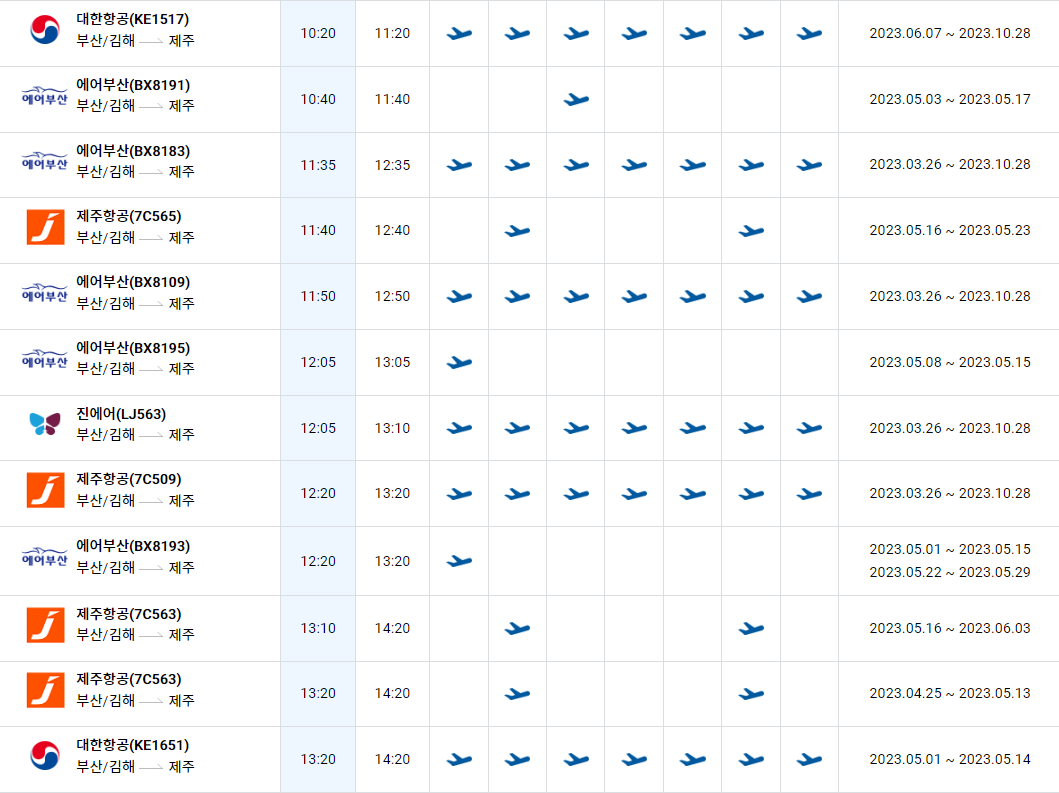The width and height of the screenshot is (1059, 793).
Task: Click the 10:40 departure time
Action: [x=318, y=99]
